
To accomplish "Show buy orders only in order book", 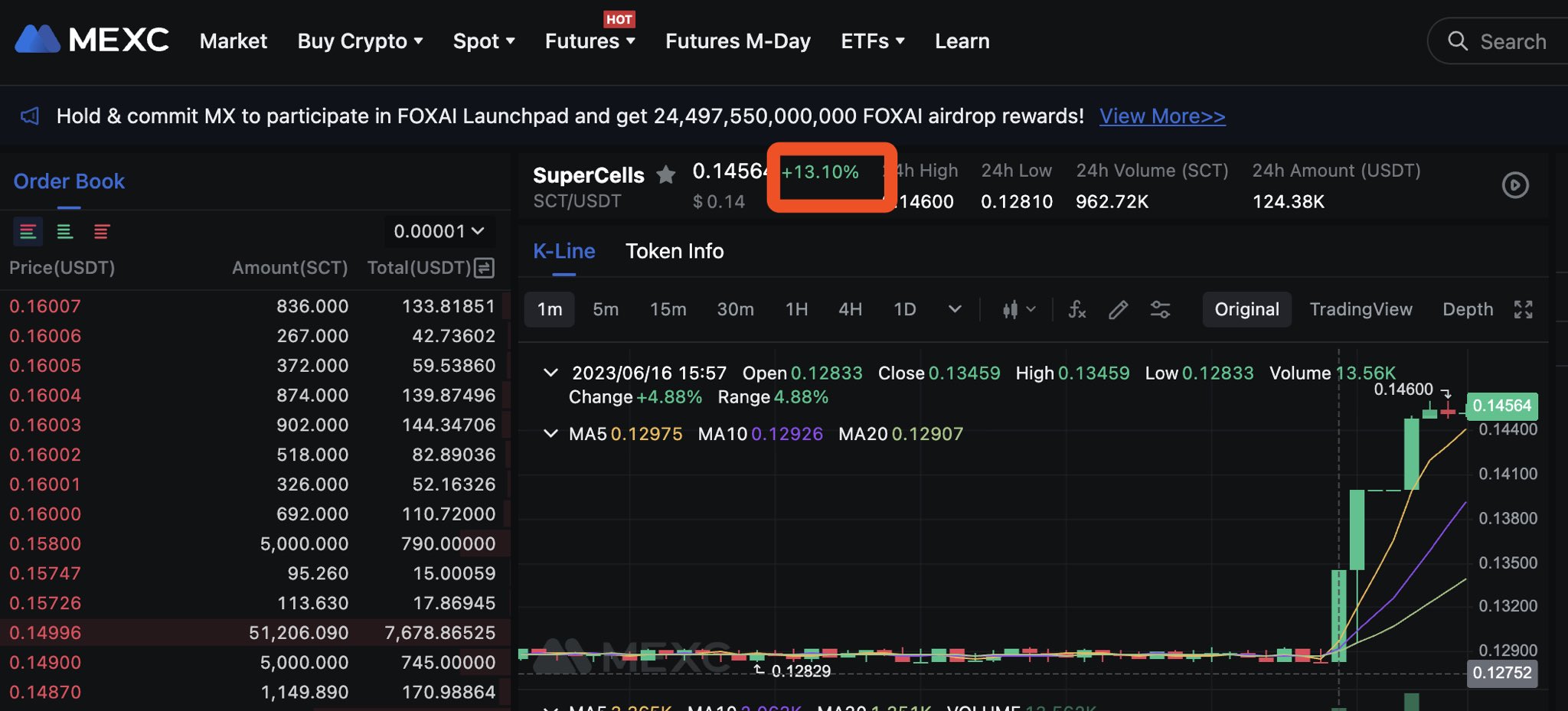I will [64, 231].
